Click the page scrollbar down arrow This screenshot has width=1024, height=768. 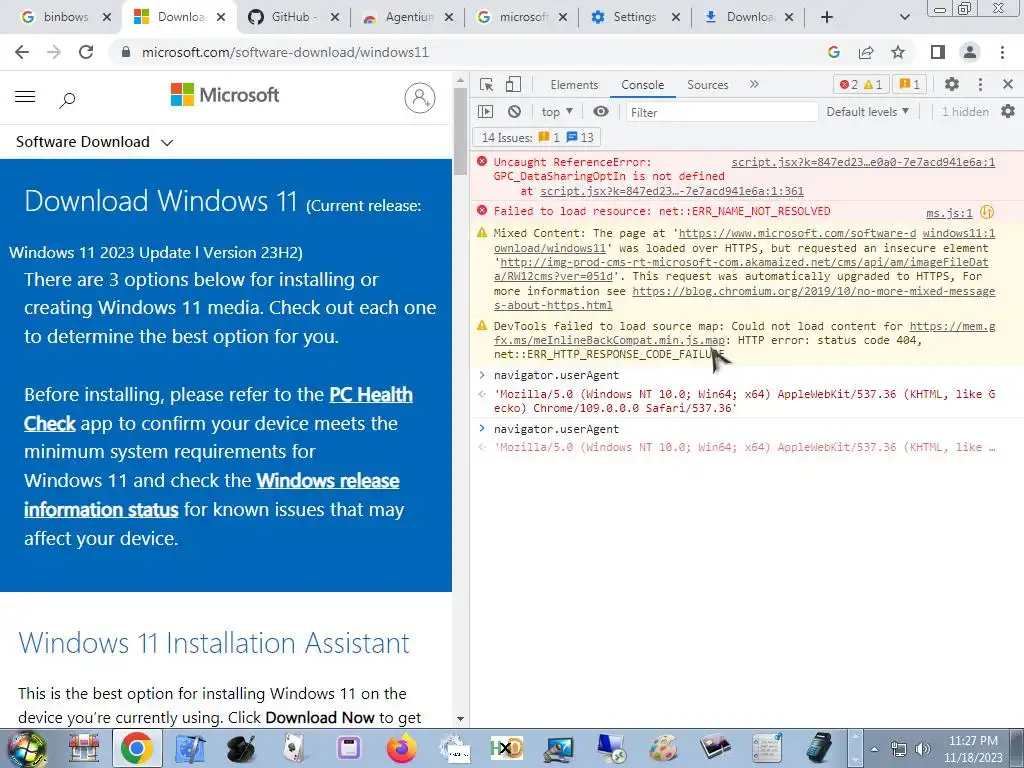[x=460, y=718]
